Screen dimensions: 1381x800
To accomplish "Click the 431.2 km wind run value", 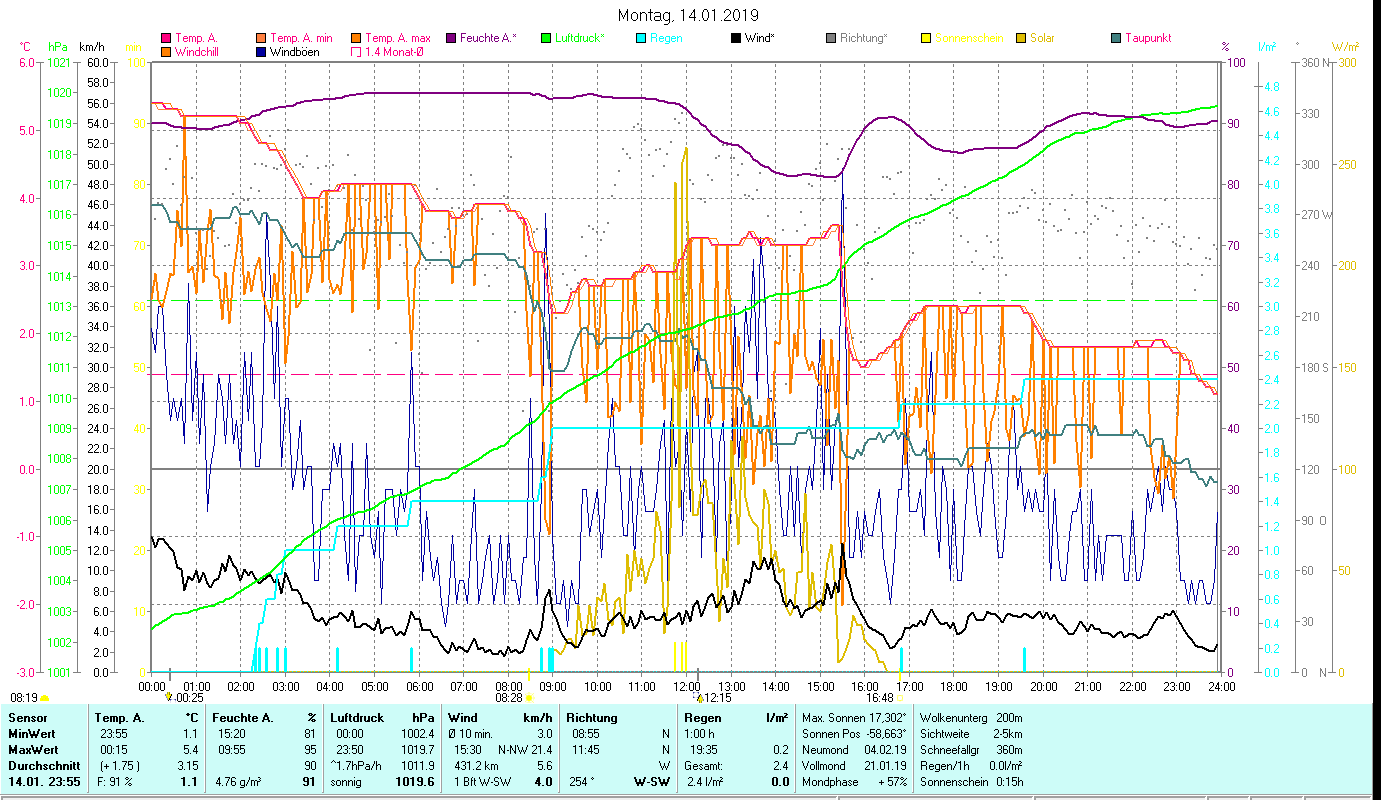I will tap(477, 766).
